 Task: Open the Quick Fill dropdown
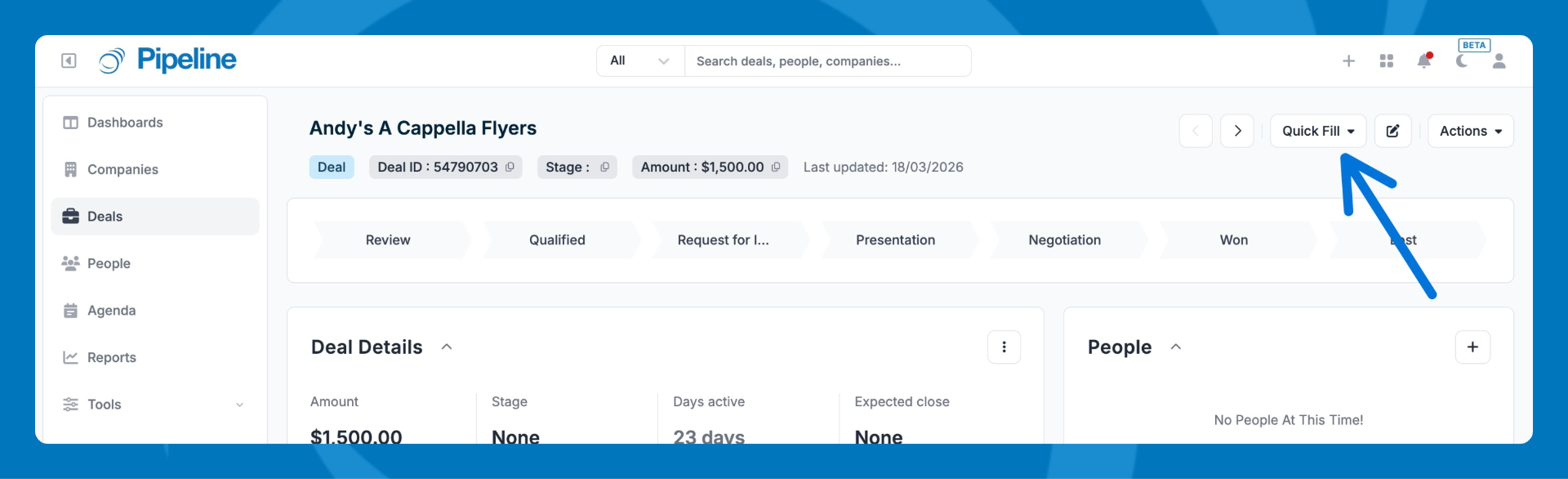(x=1317, y=131)
